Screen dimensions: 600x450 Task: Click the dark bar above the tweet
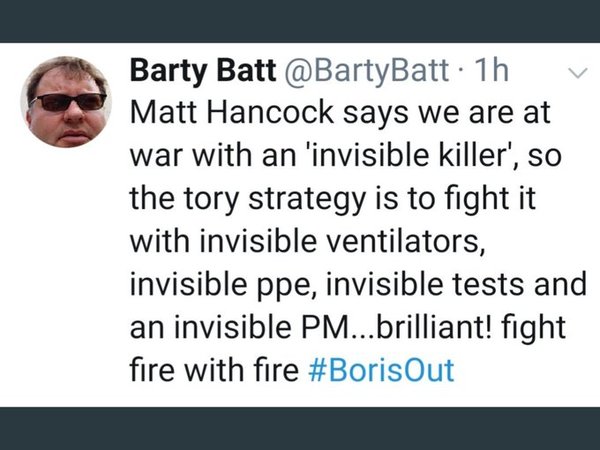[x=300, y=20]
